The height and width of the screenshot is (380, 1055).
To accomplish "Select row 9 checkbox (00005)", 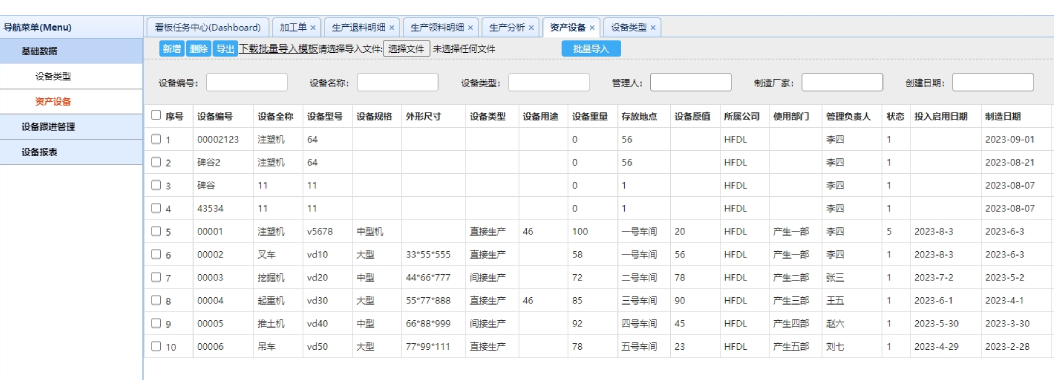I will 156,324.
